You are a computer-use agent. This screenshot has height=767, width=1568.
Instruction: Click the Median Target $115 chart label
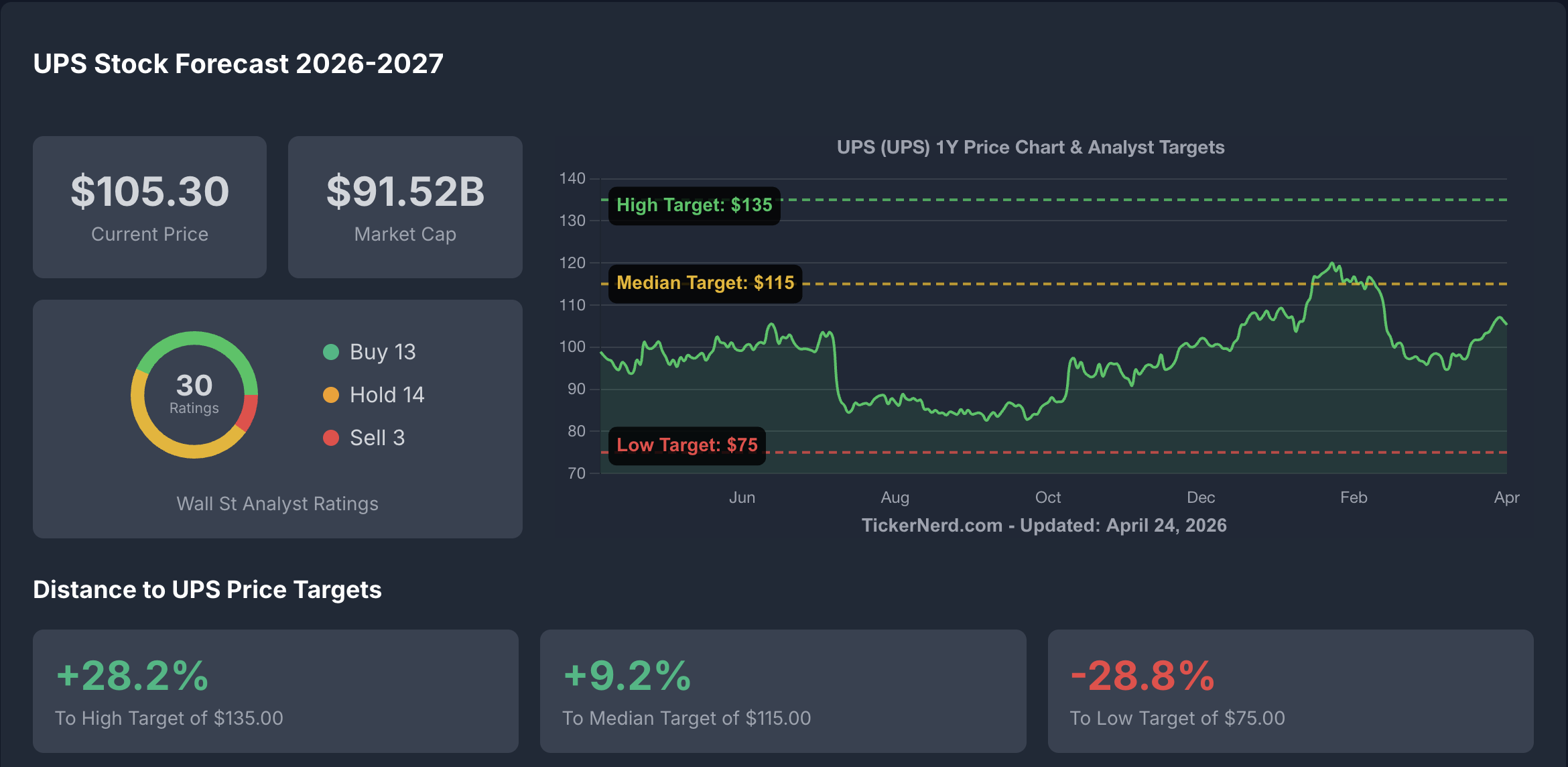pos(705,283)
